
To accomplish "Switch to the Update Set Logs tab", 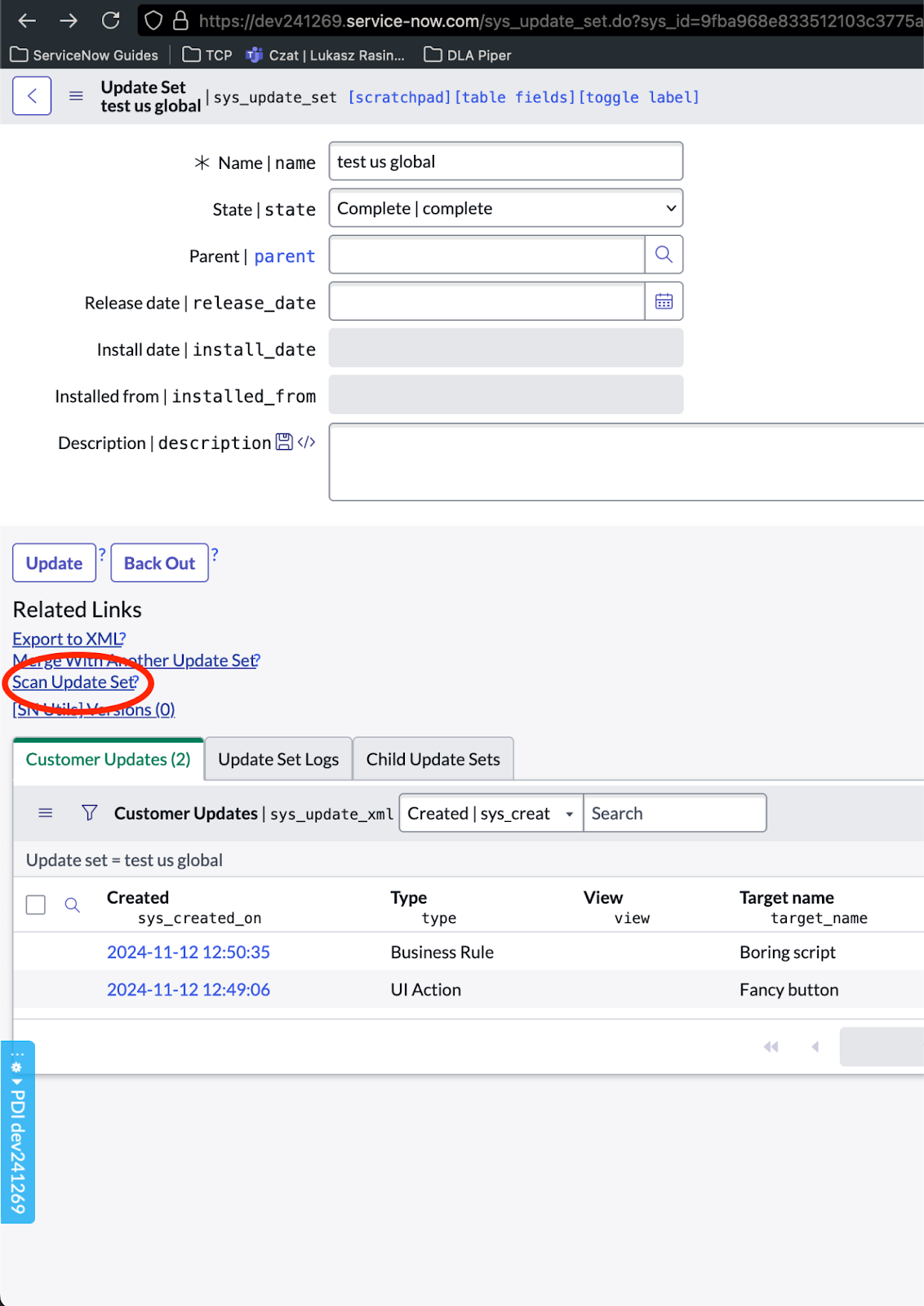I will (x=278, y=759).
